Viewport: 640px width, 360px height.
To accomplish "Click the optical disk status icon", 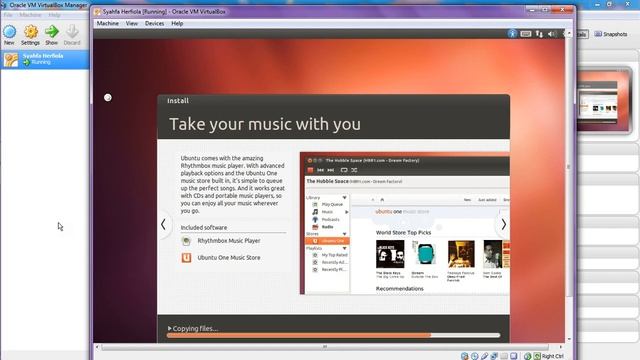I will 474,356.
